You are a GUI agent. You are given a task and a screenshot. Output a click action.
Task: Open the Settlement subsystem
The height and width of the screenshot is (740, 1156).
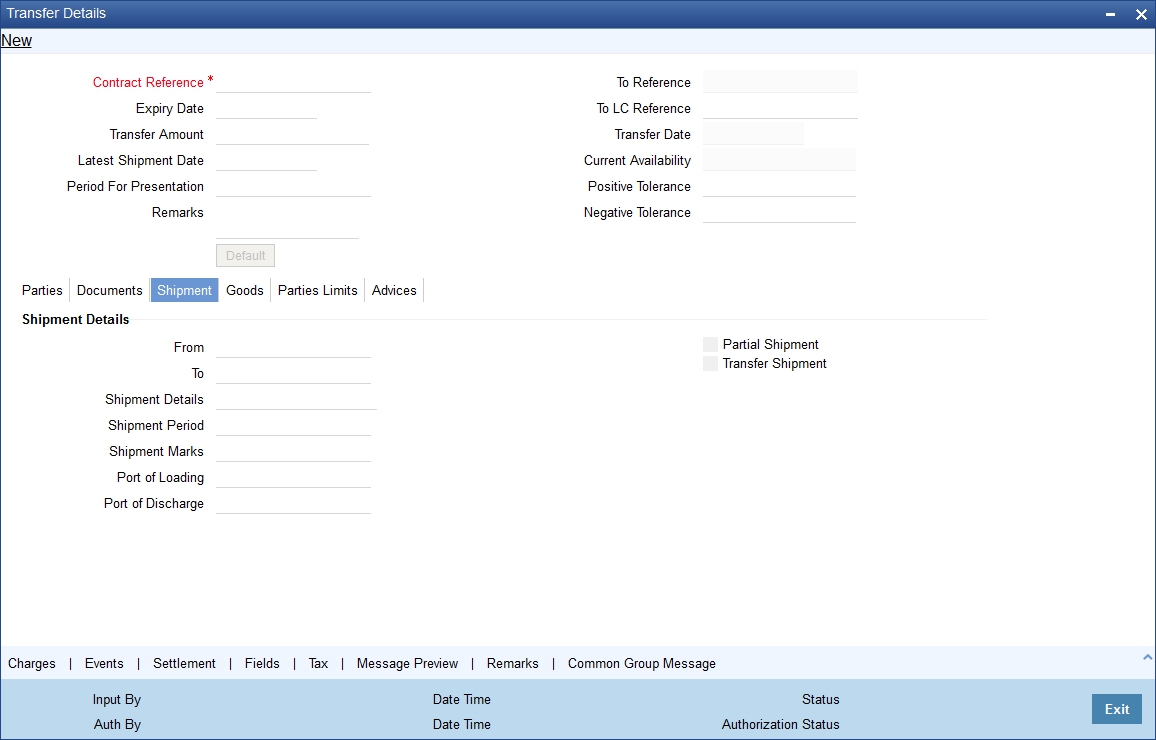(x=184, y=663)
